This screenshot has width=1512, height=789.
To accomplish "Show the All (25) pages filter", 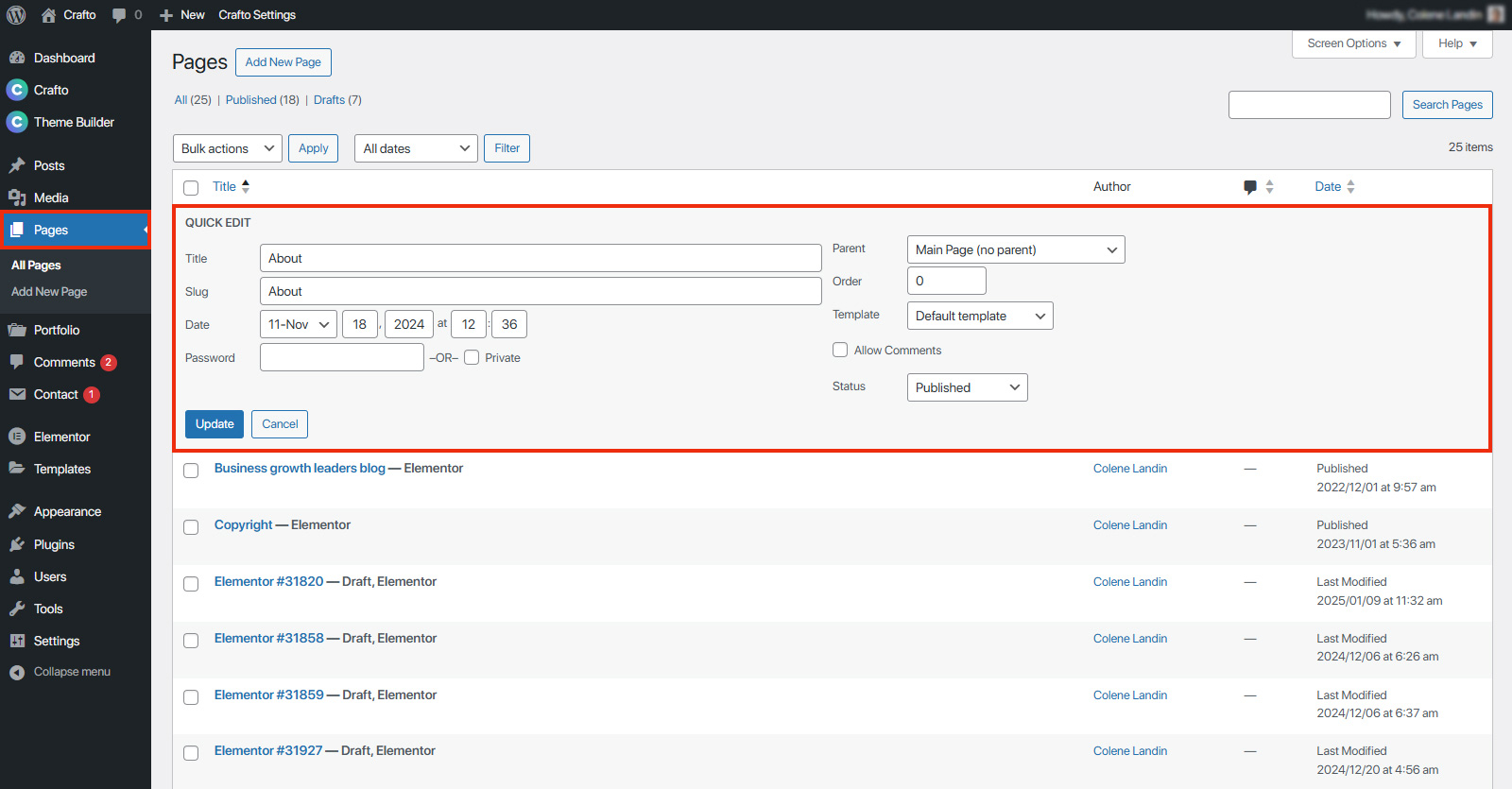I will point(193,100).
